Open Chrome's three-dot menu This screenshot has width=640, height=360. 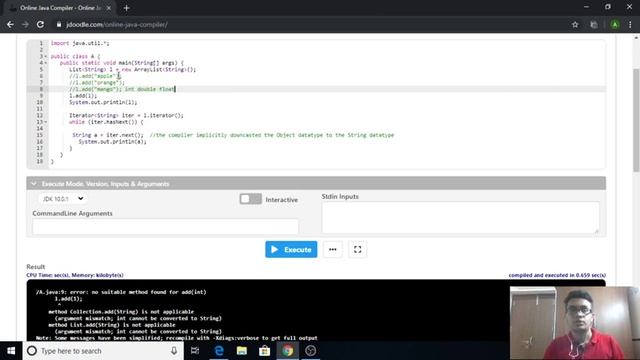click(630, 24)
